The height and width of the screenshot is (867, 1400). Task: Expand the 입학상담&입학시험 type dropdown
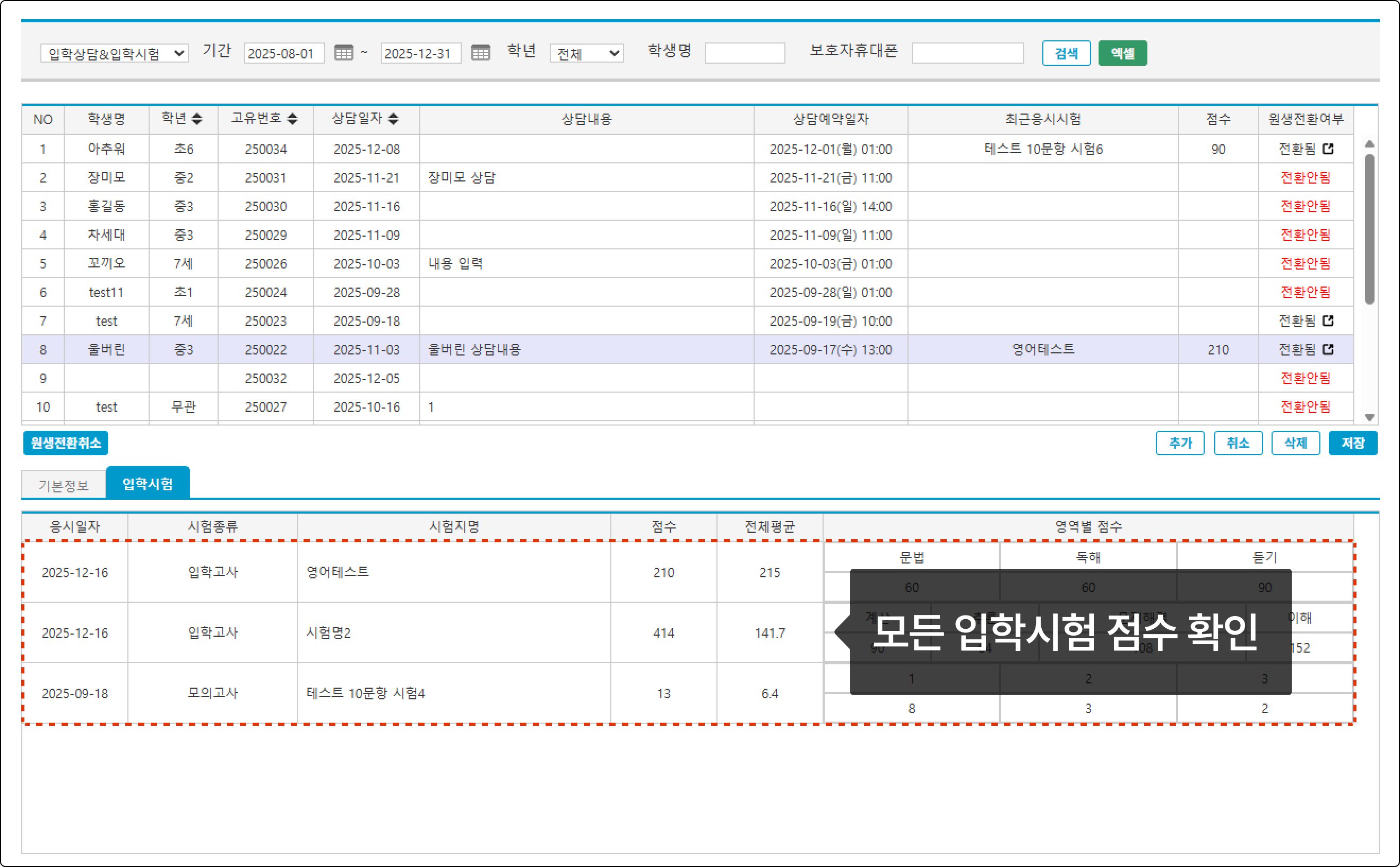pos(114,54)
